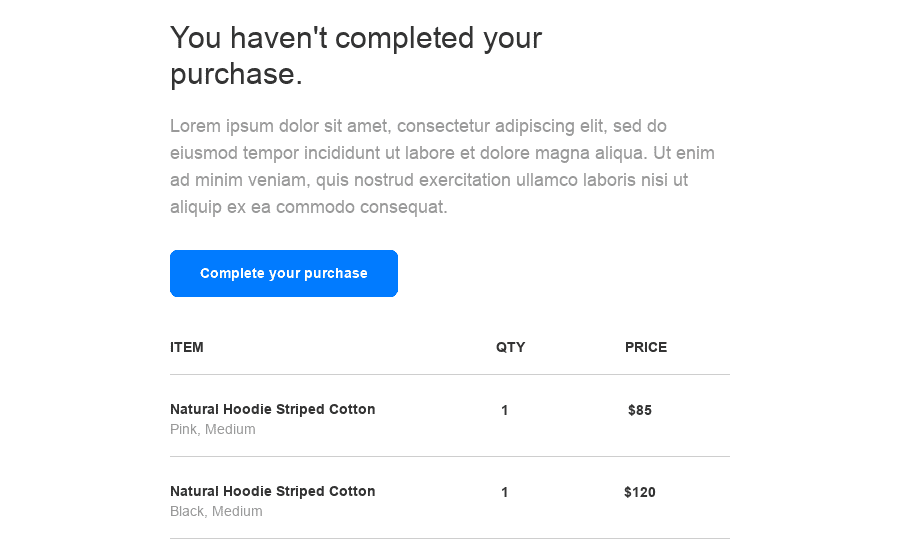900x559 pixels.
Task: Click the $85 price
Action: tap(640, 410)
